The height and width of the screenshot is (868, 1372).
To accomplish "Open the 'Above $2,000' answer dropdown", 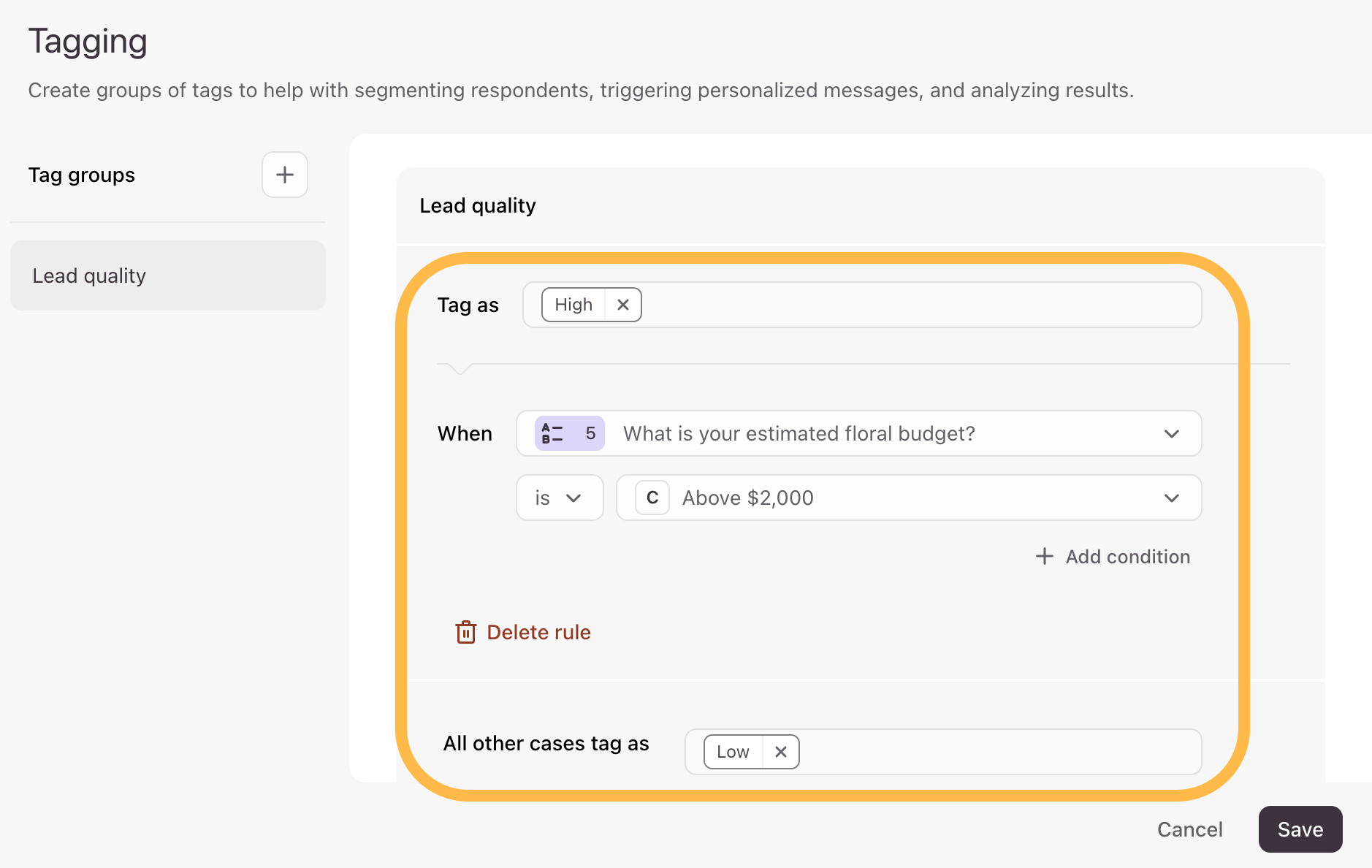I will tap(1171, 498).
